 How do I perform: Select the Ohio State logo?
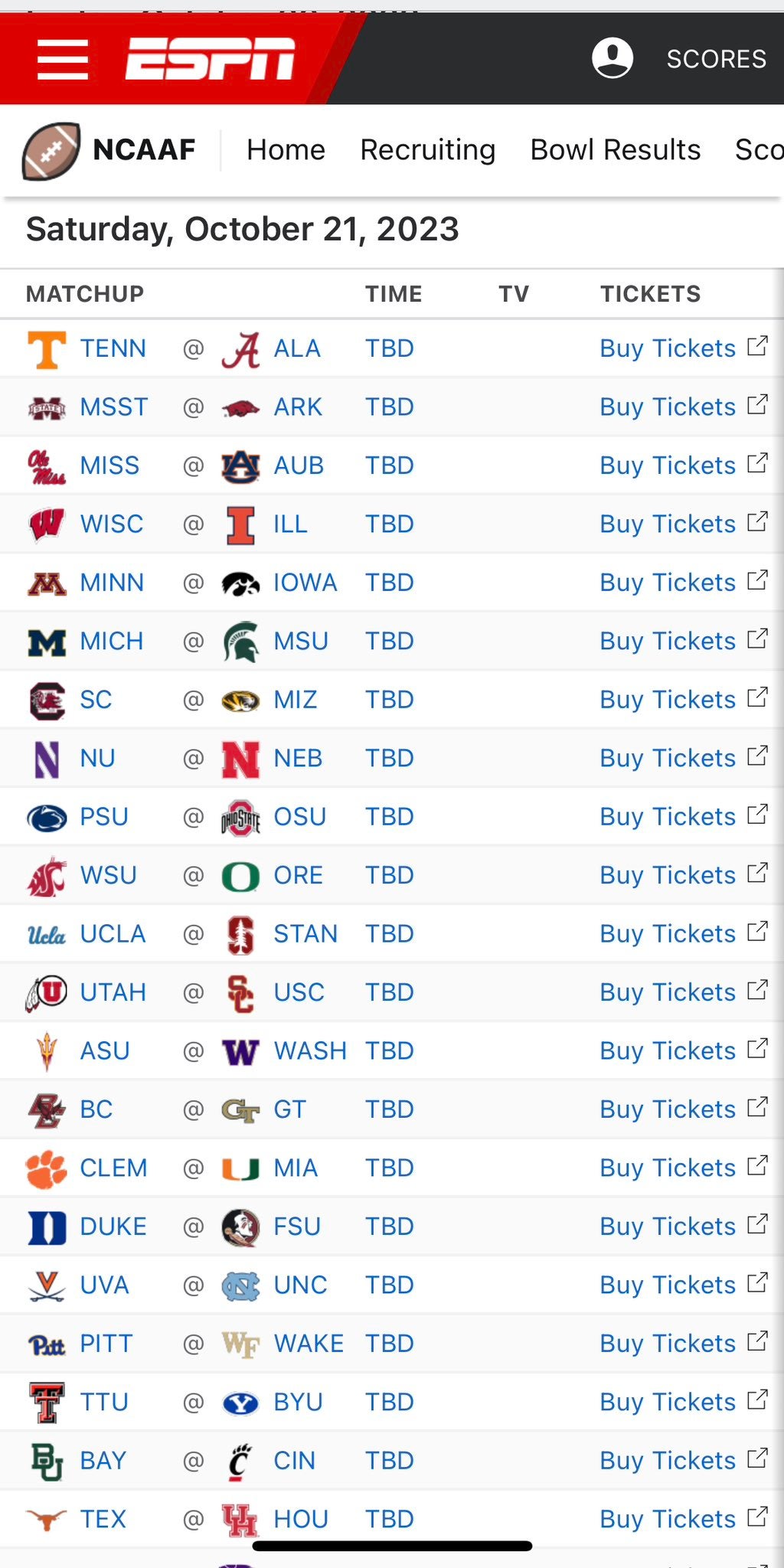[240, 818]
